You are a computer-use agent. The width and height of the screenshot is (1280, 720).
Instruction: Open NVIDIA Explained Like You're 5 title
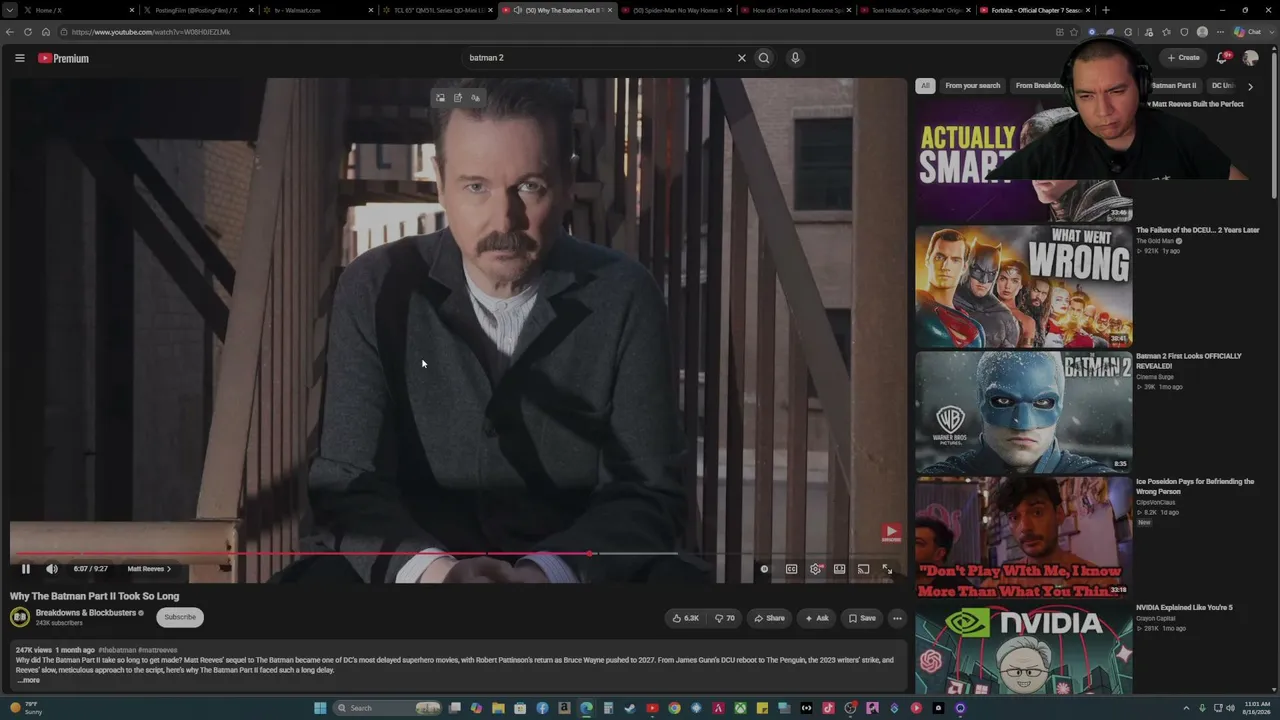(1184, 607)
